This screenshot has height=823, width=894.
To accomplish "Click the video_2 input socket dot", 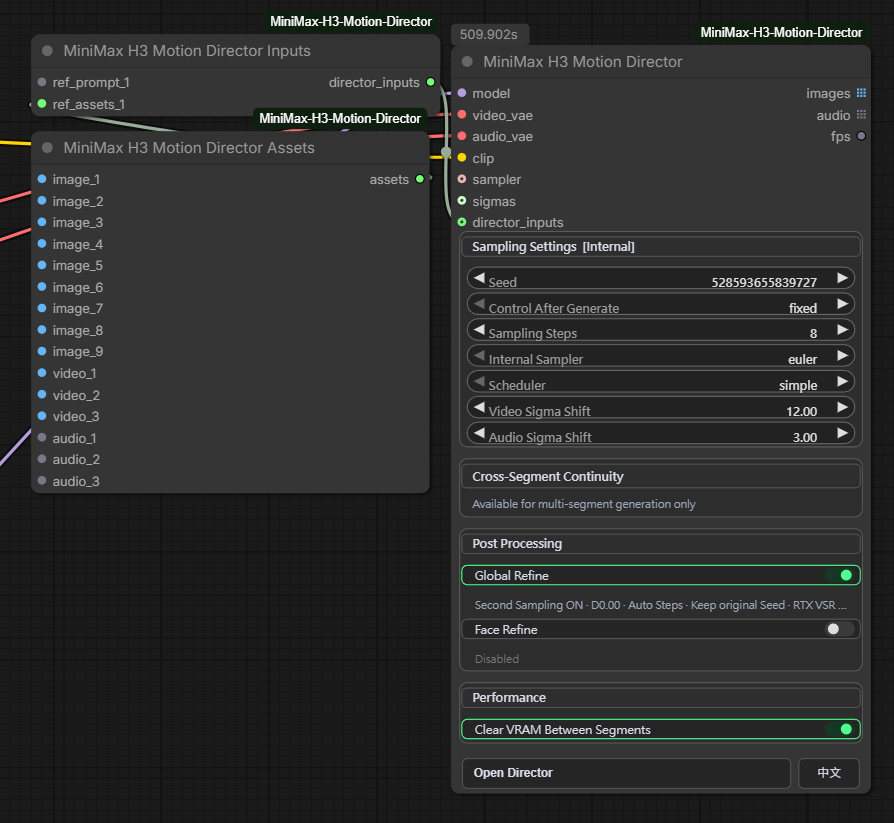I will click(42, 395).
